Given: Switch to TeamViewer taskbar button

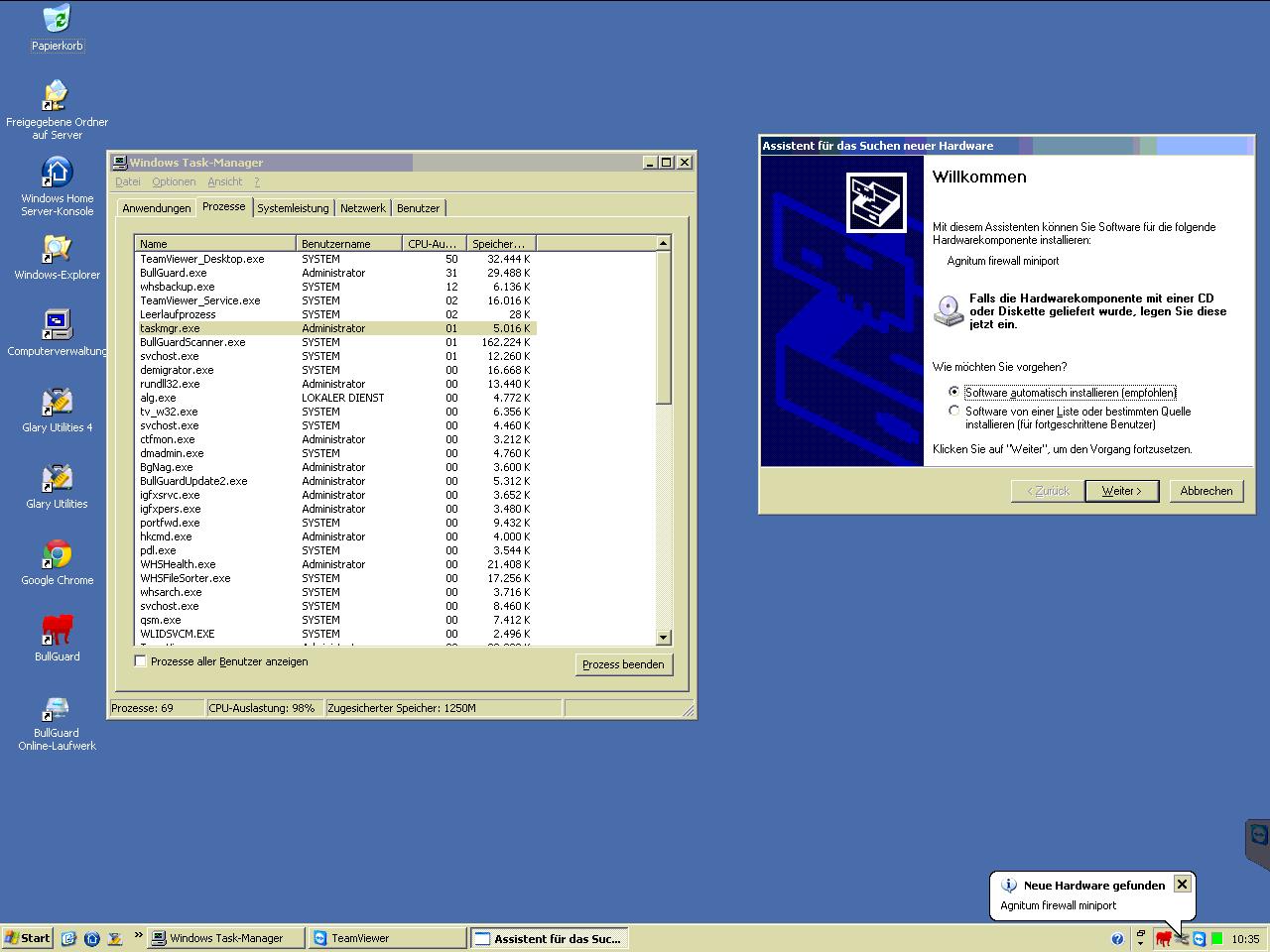Looking at the screenshot, I should point(388,938).
